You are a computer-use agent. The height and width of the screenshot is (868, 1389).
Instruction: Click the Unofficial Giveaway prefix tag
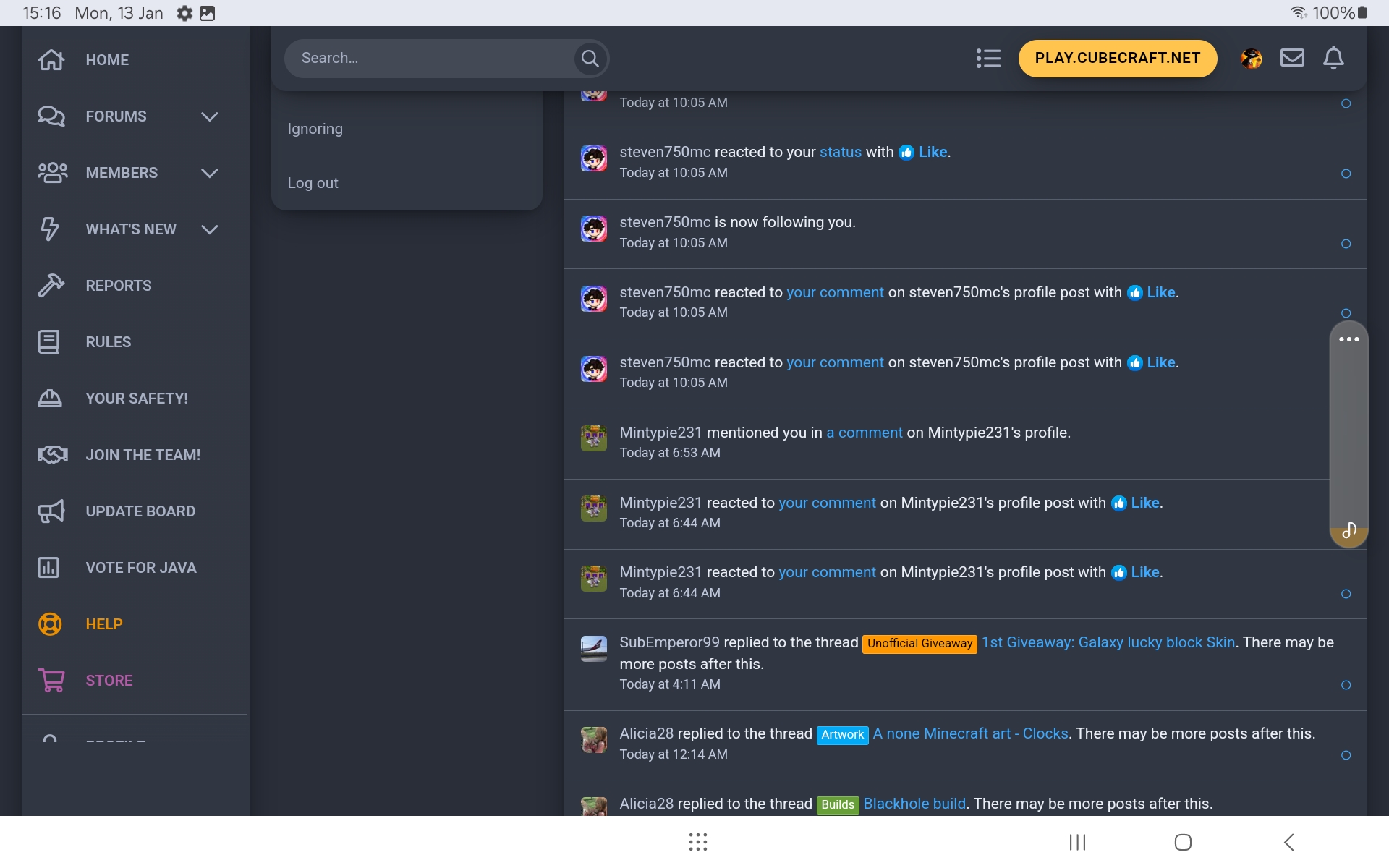[919, 644]
